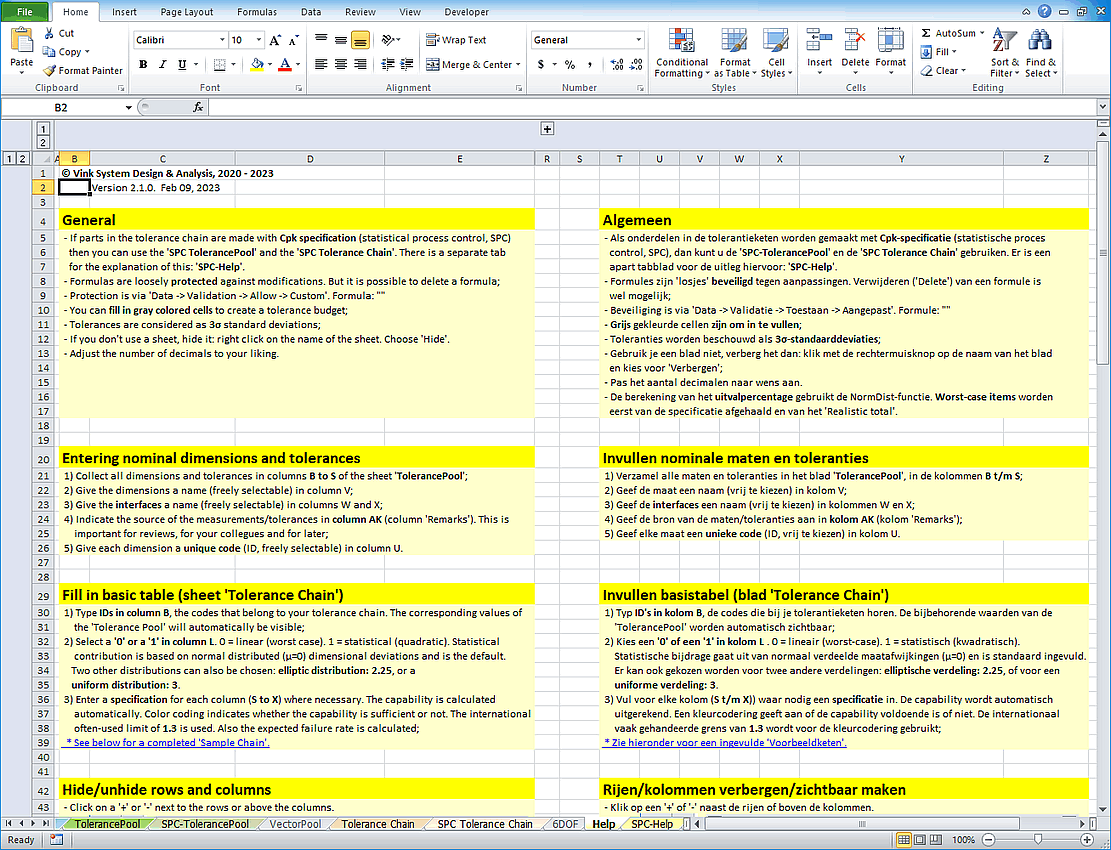This screenshot has width=1111, height=850.
Task: Open the Name Box dropdown arrow
Action: pos(128,108)
